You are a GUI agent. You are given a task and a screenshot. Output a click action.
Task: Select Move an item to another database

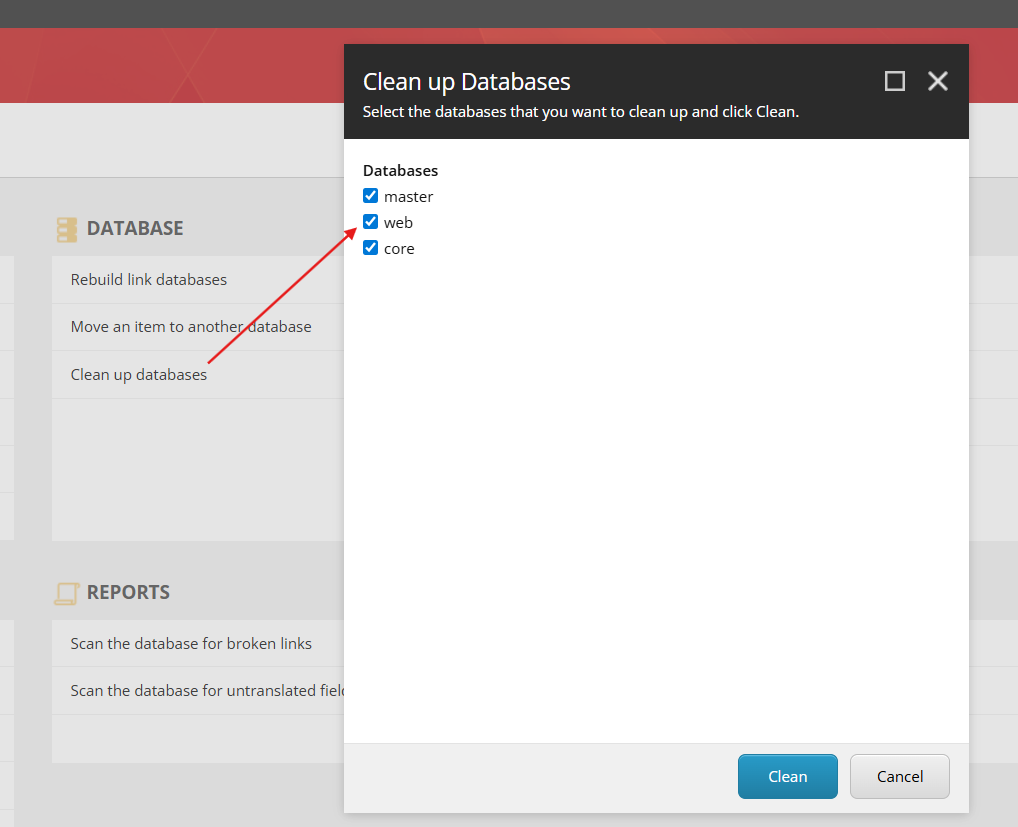click(191, 327)
